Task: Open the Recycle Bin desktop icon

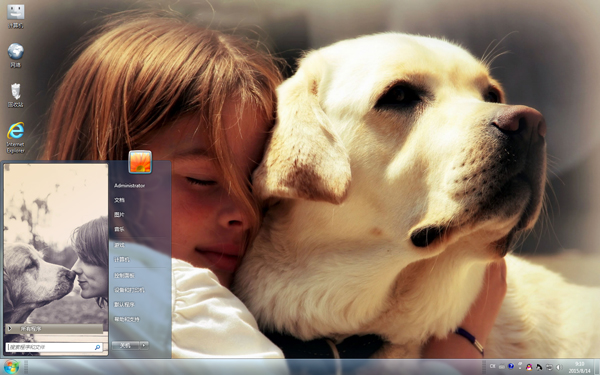Action: [x=16, y=95]
